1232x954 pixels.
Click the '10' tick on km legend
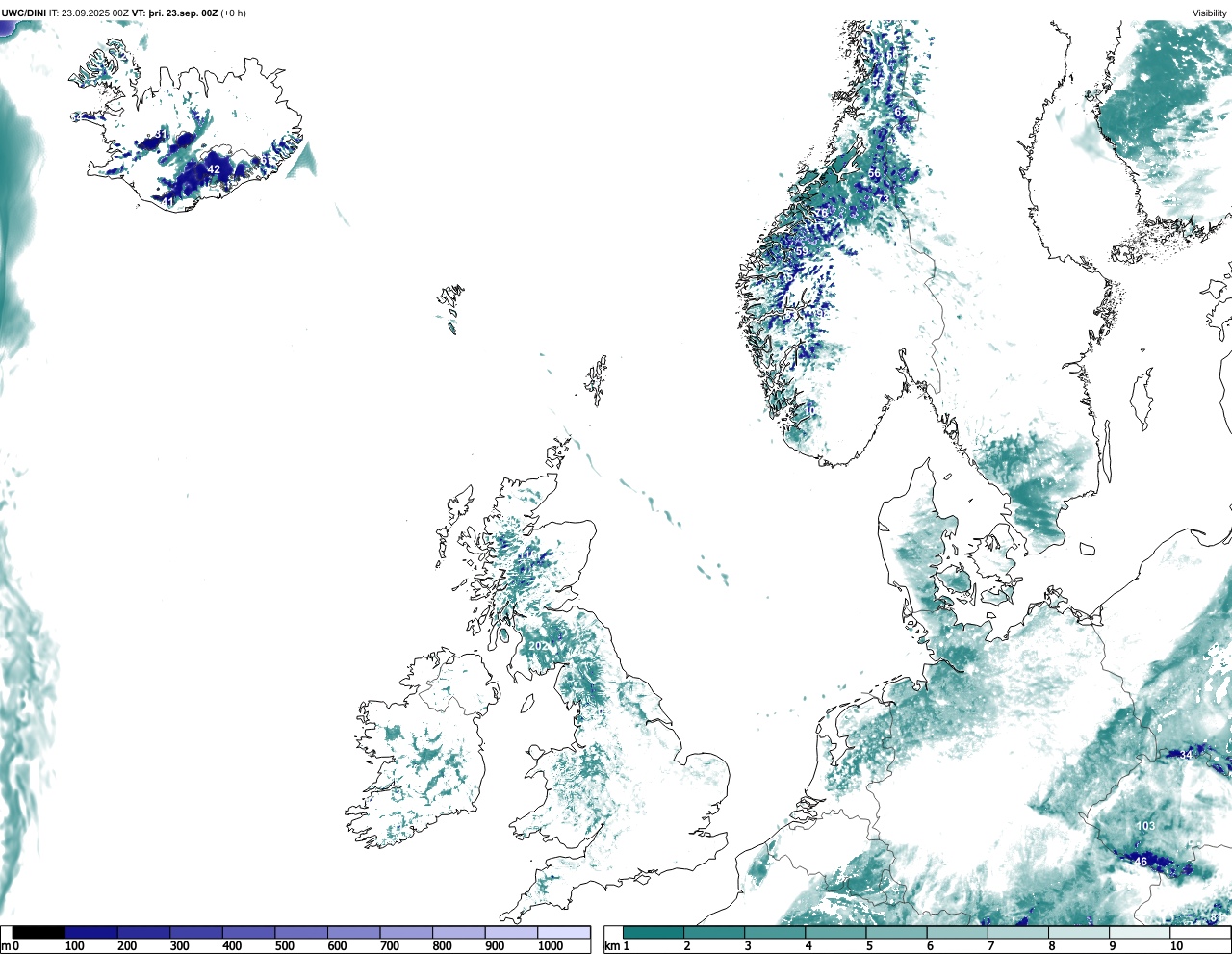[x=1176, y=946]
